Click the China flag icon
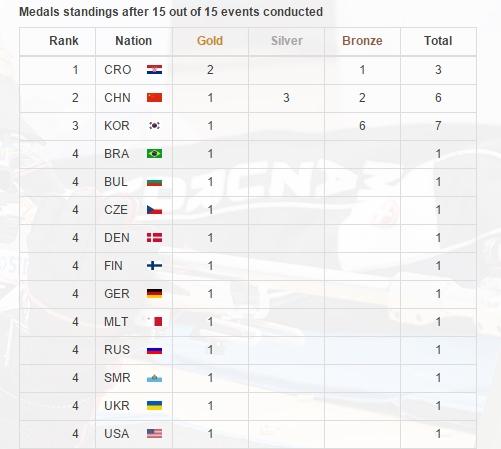 pyautogui.click(x=154, y=98)
